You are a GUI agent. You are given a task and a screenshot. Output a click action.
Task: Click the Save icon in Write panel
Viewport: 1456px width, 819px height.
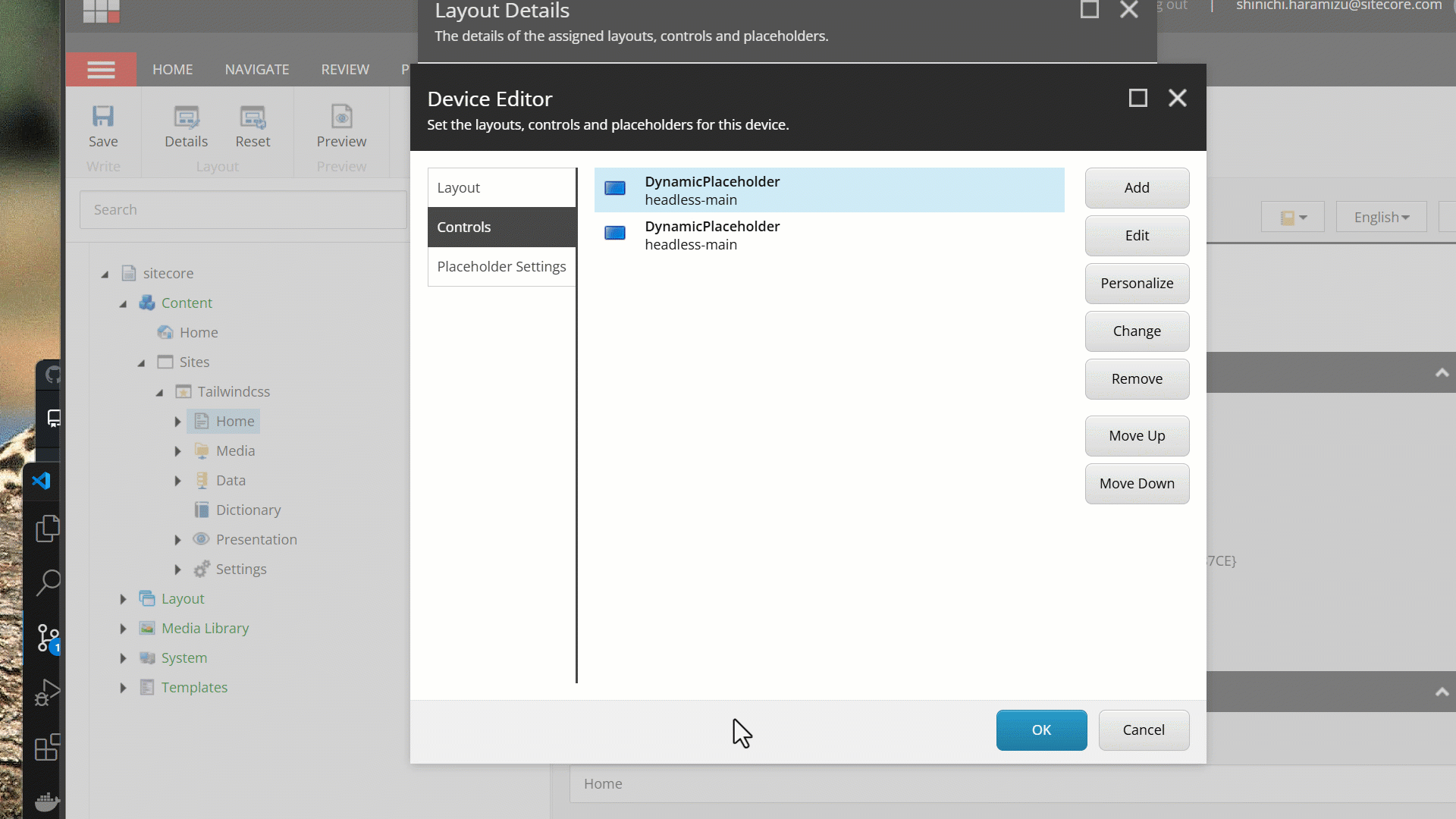[102, 118]
